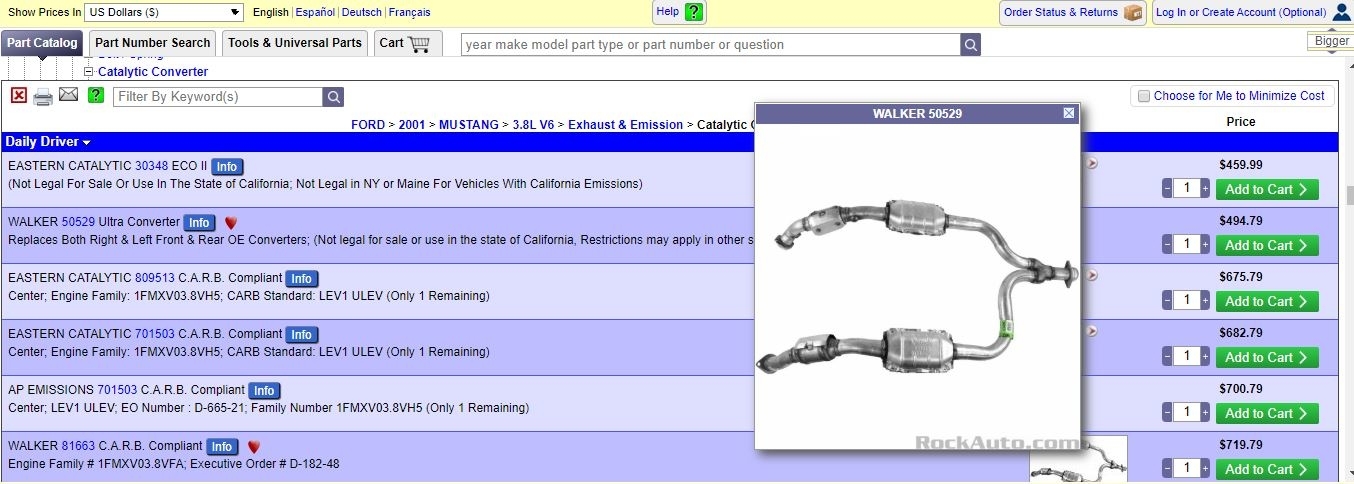Click the Order Status package icon

pyautogui.click(x=1133, y=12)
